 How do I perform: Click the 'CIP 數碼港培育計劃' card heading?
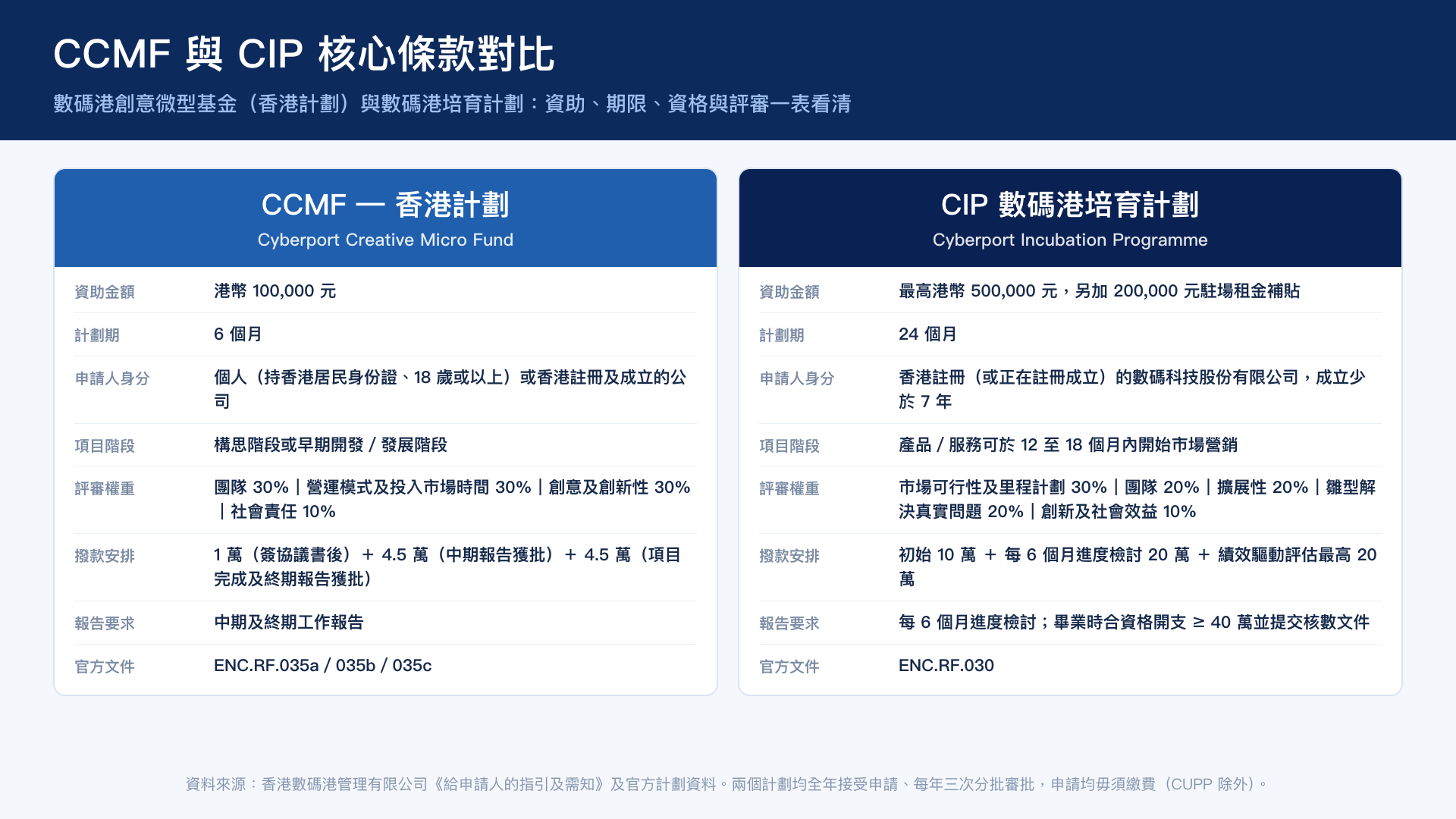[1070, 205]
